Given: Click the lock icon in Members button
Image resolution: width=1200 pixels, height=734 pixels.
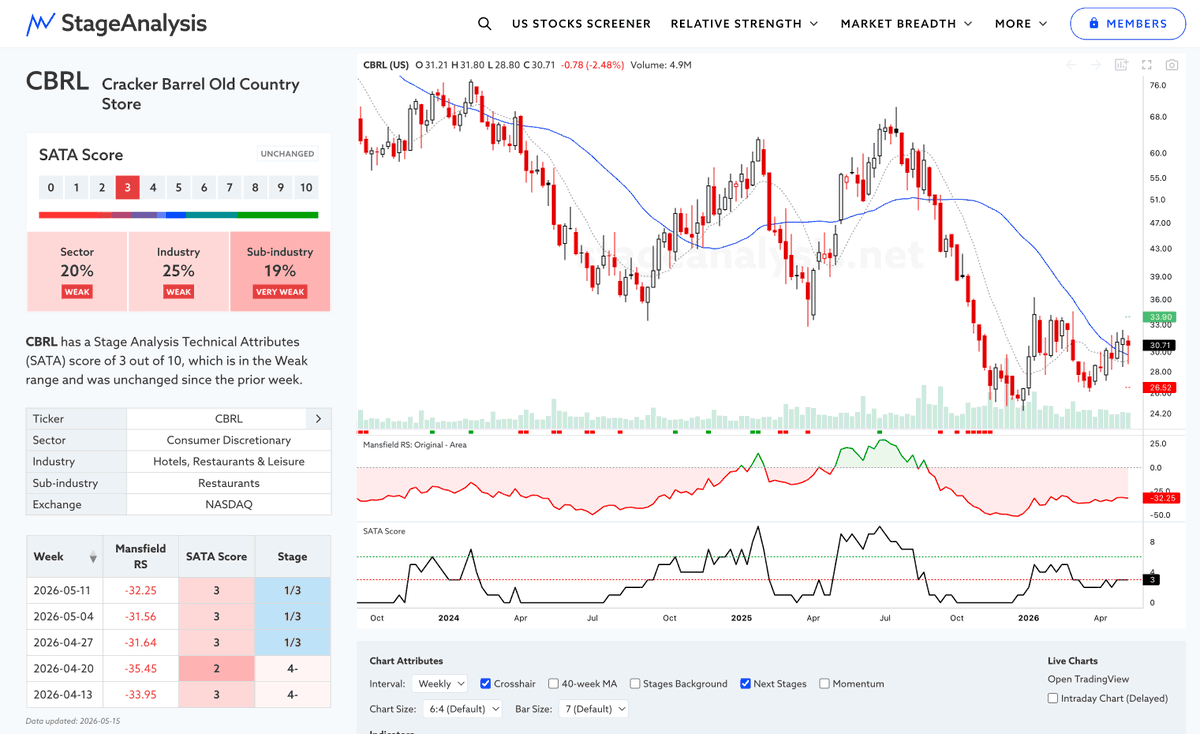Looking at the screenshot, I should [x=1093, y=23].
